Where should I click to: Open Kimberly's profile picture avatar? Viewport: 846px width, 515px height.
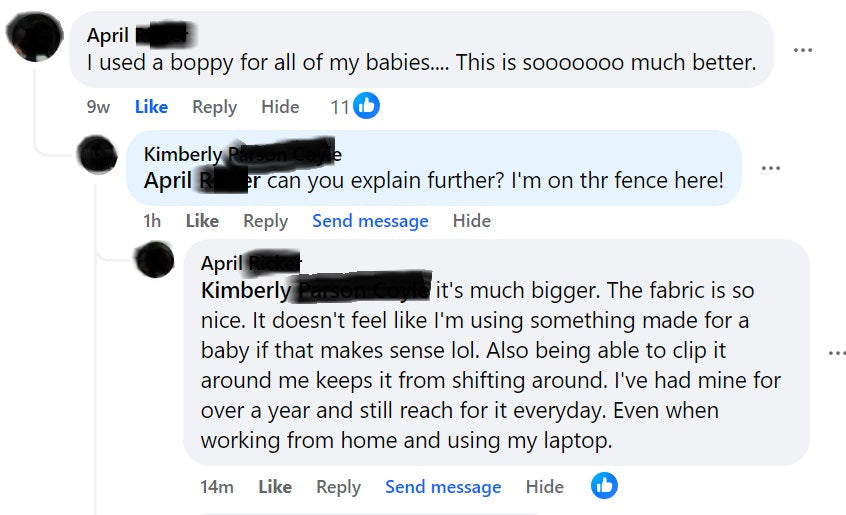[x=99, y=155]
